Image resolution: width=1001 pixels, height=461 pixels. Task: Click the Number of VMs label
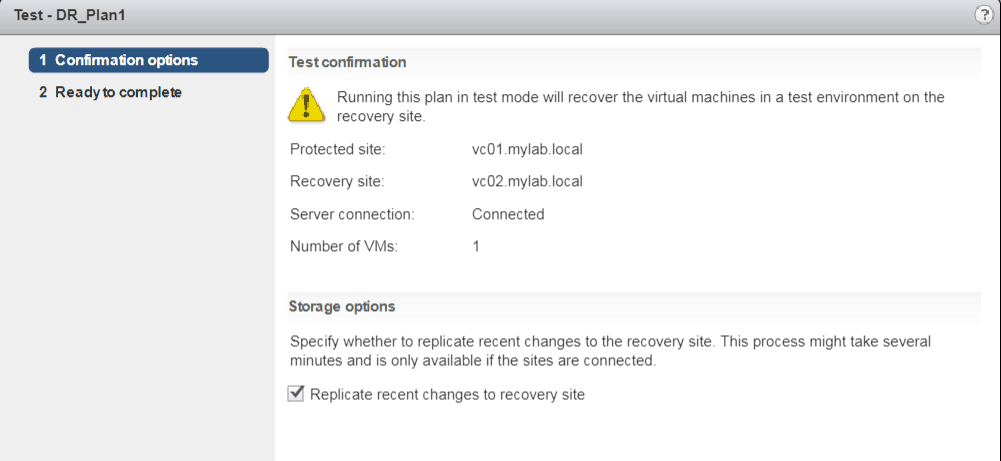pyautogui.click(x=343, y=246)
